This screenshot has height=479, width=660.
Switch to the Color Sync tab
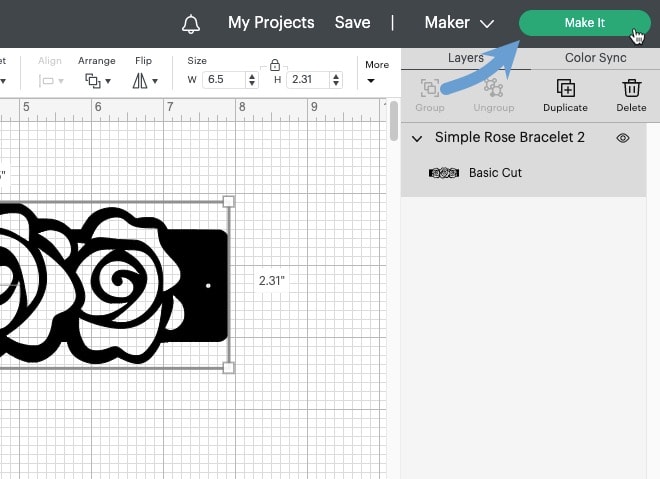[595, 58]
